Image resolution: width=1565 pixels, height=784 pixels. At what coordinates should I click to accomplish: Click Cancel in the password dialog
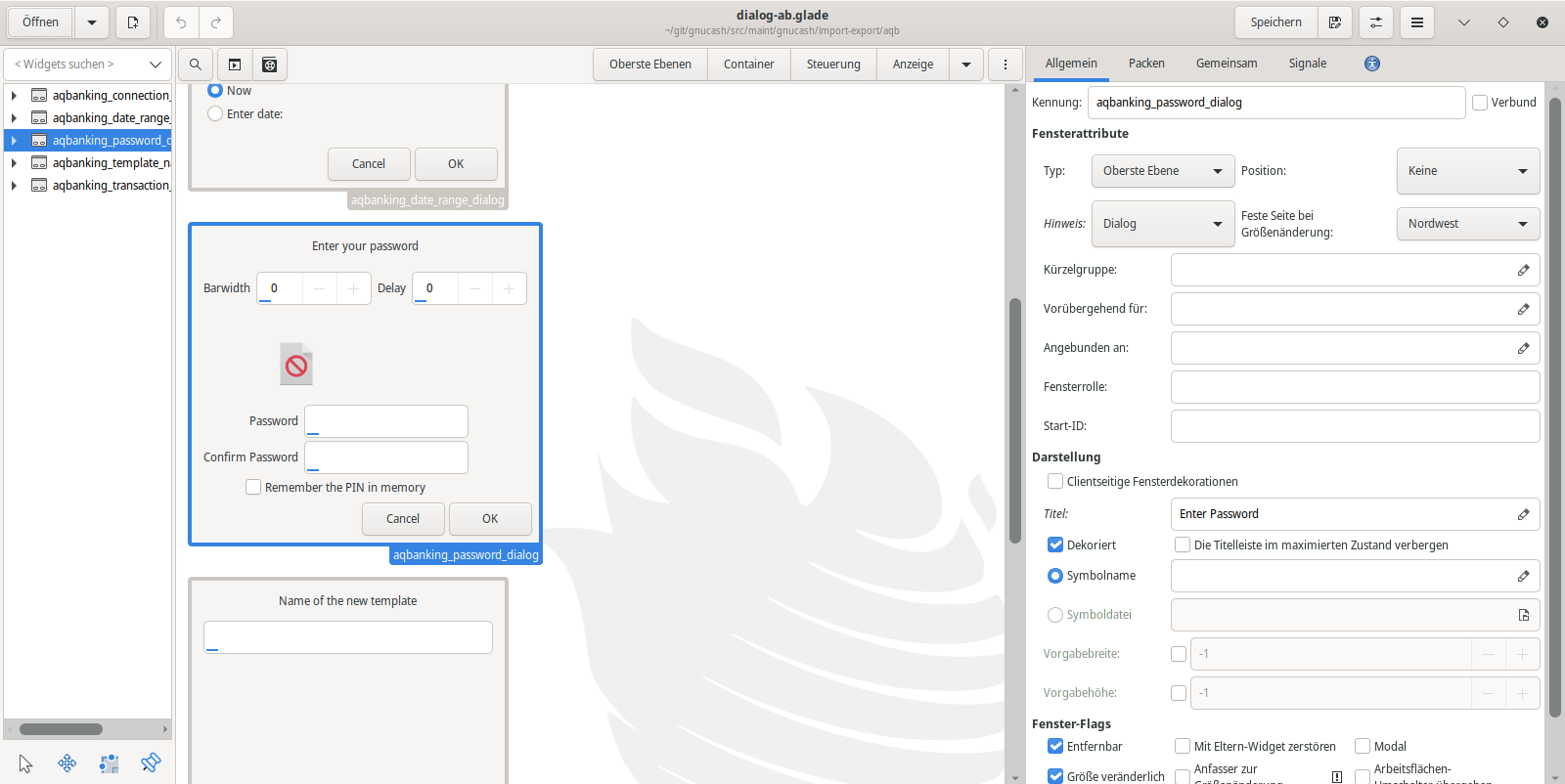click(x=403, y=519)
